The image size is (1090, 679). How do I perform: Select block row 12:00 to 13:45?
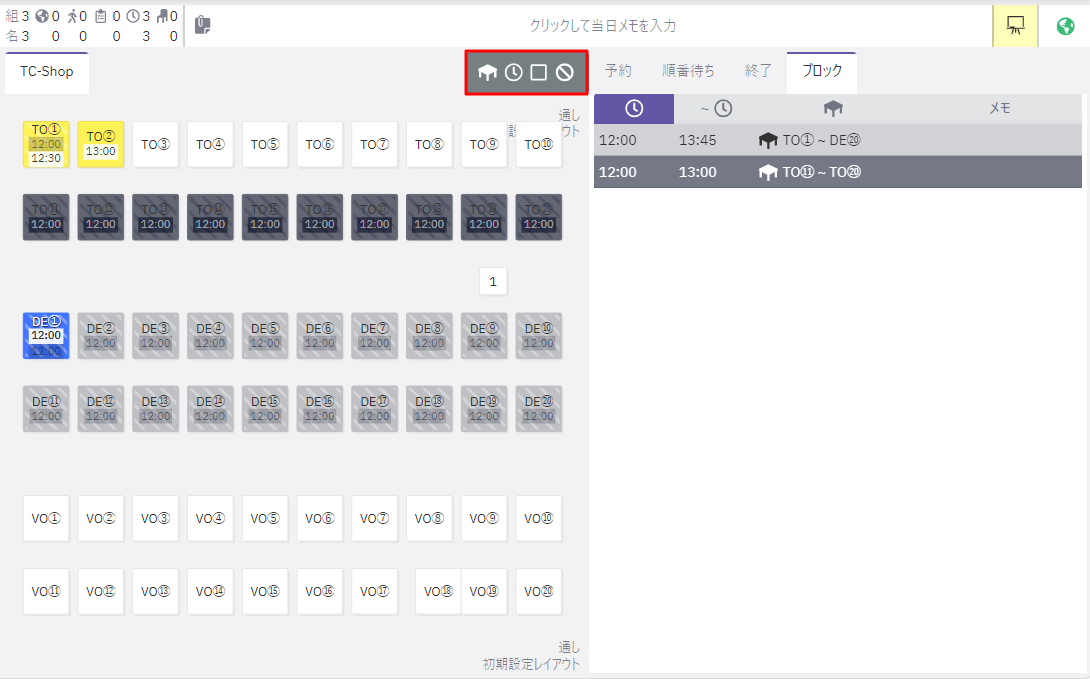(x=838, y=140)
